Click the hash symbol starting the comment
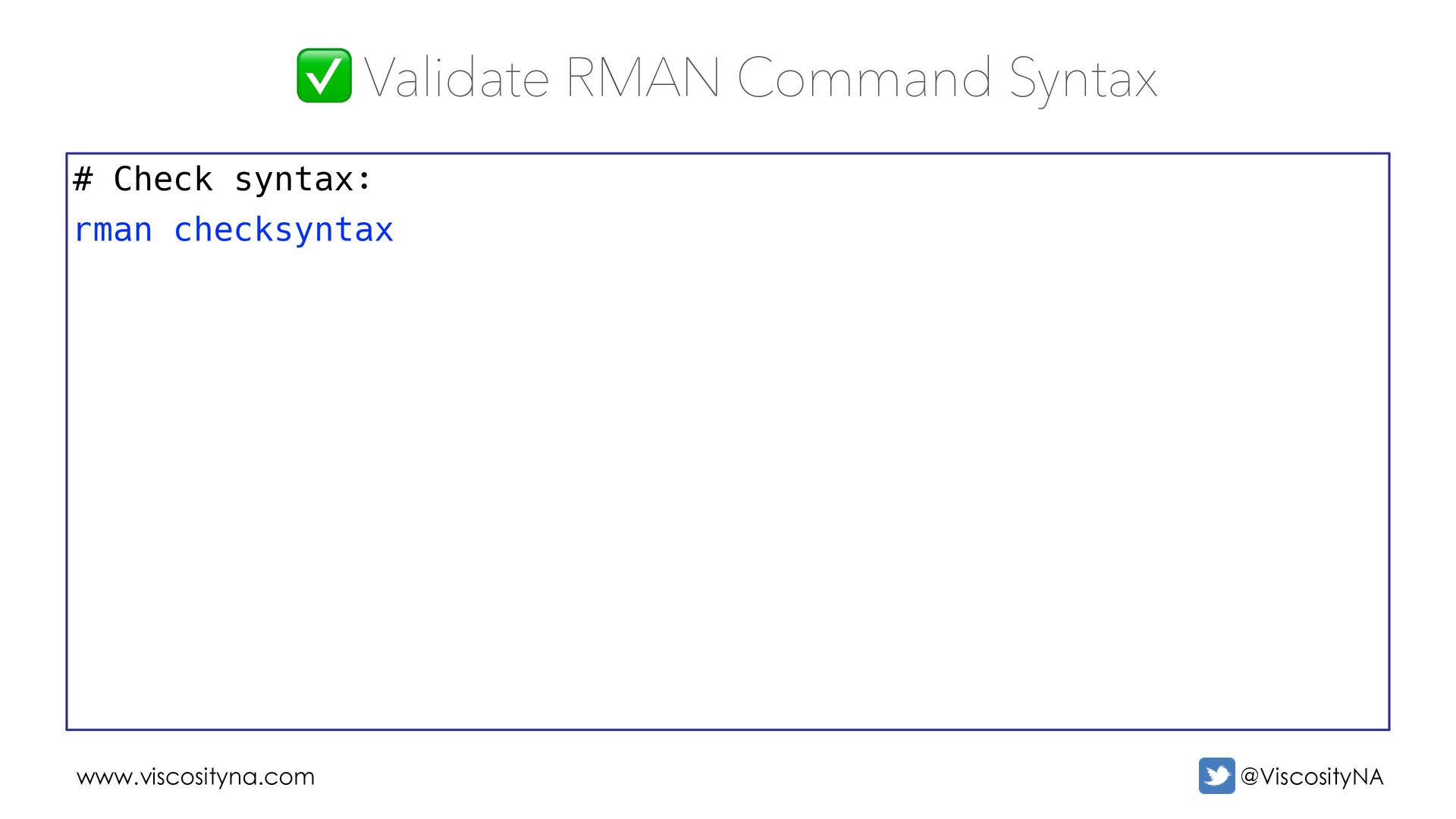 click(83, 180)
